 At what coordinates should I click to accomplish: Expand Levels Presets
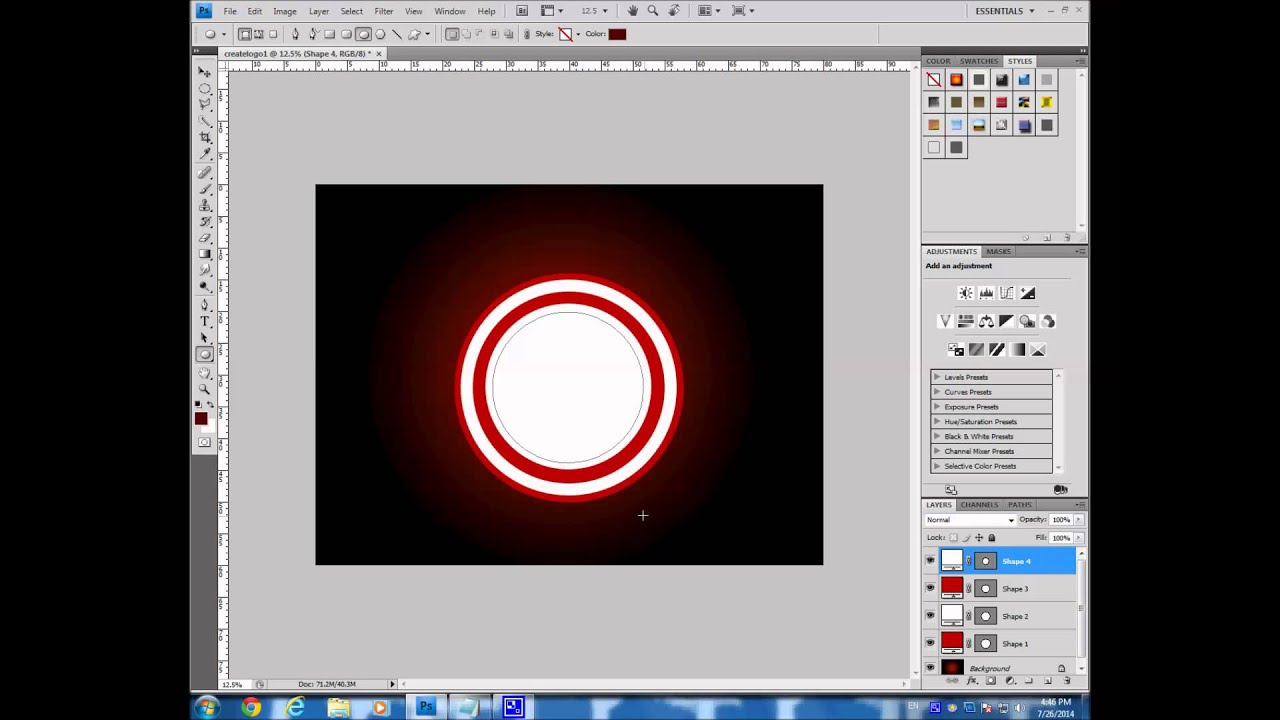936,377
